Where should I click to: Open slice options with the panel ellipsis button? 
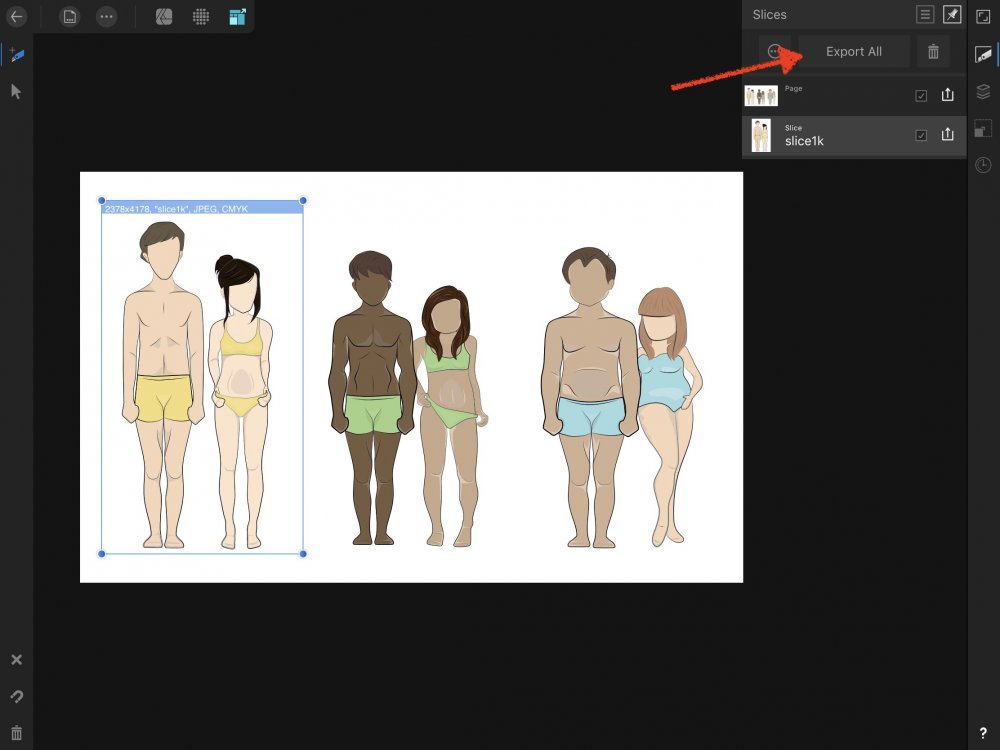coord(773,51)
